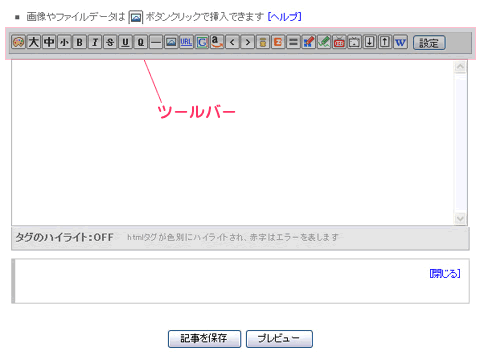Click the blue W Wikipedia icon
Image resolution: width=480 pixels, height=360 pixels.
[x=400, y=42]
